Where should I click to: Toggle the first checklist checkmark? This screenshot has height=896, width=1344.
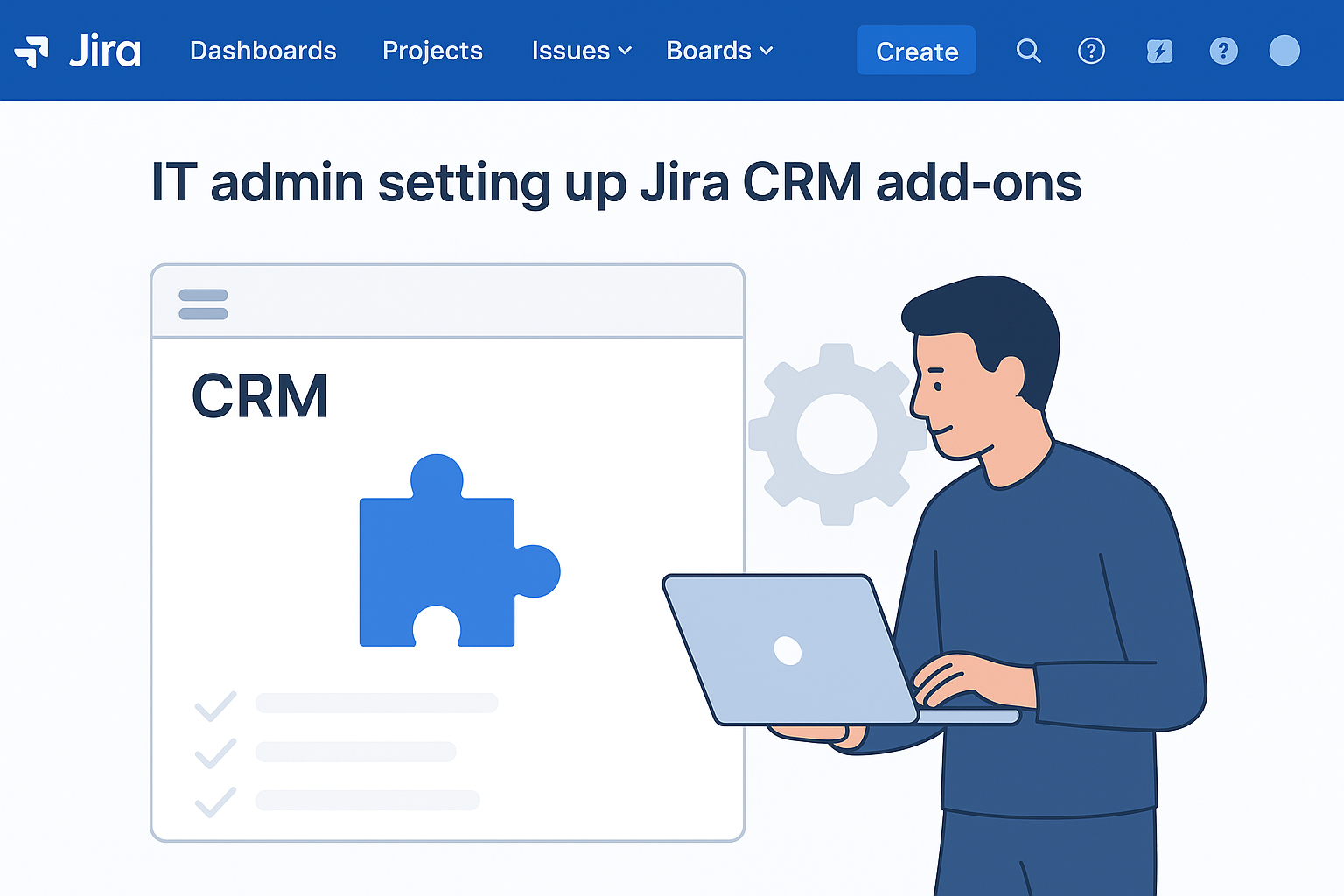tap(215, 705)
